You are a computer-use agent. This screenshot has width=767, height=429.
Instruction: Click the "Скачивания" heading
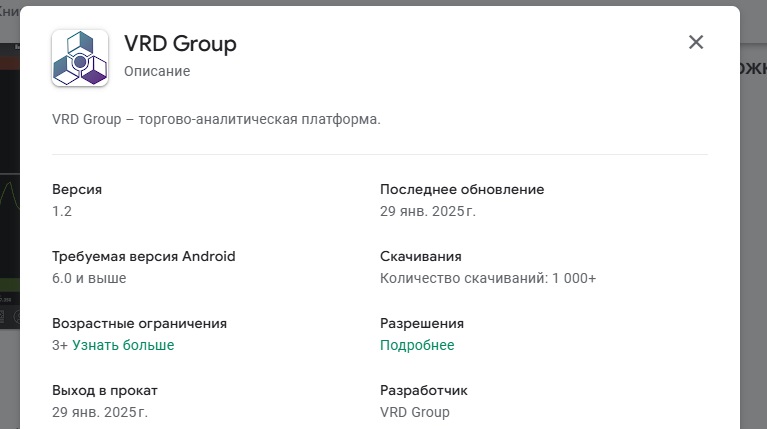tap(421, 256)
